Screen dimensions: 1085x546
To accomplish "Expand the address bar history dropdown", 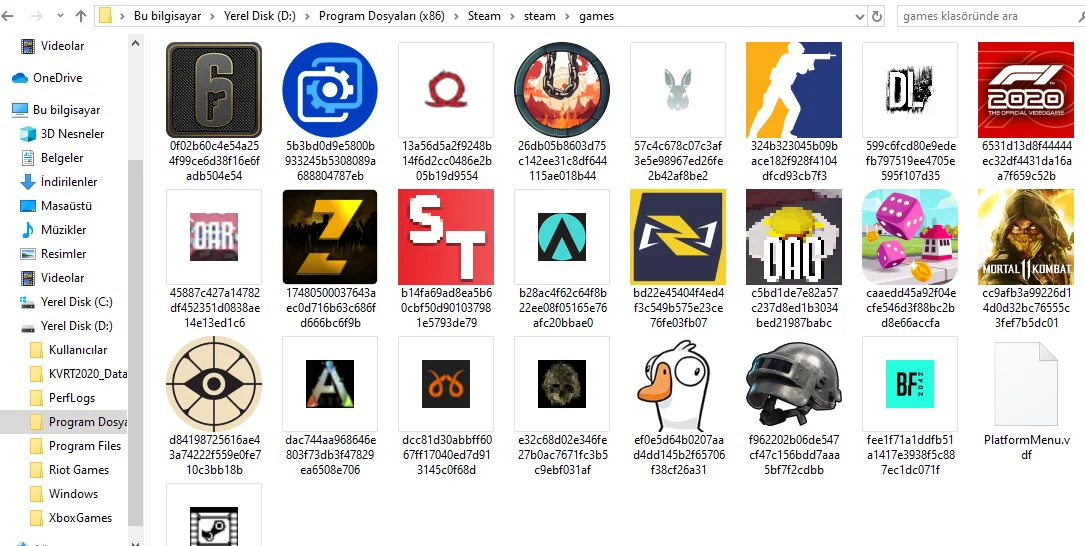I will pos(860,16).
